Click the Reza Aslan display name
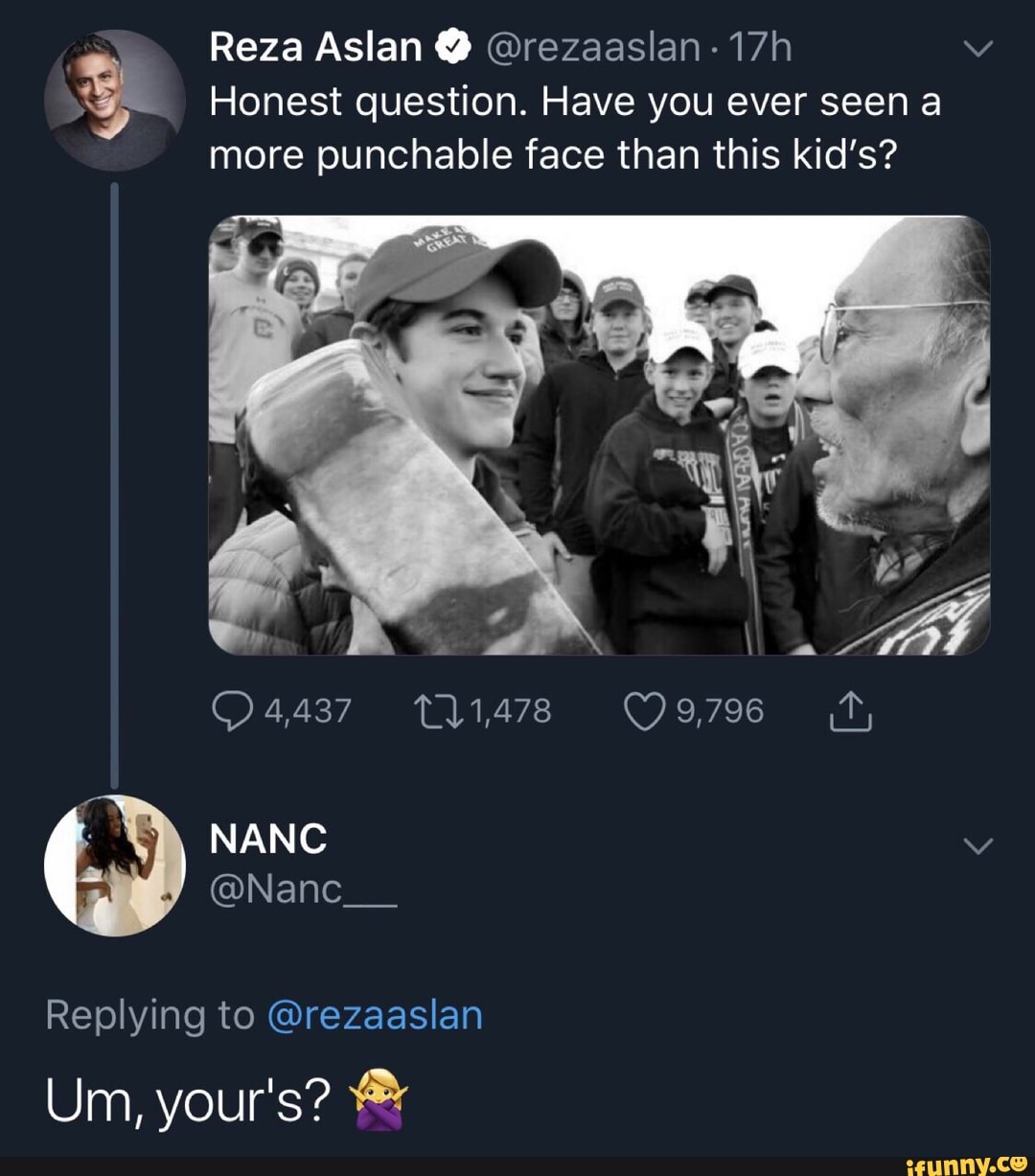Viewport: 1035px width, 1176px height. [316, 48]
